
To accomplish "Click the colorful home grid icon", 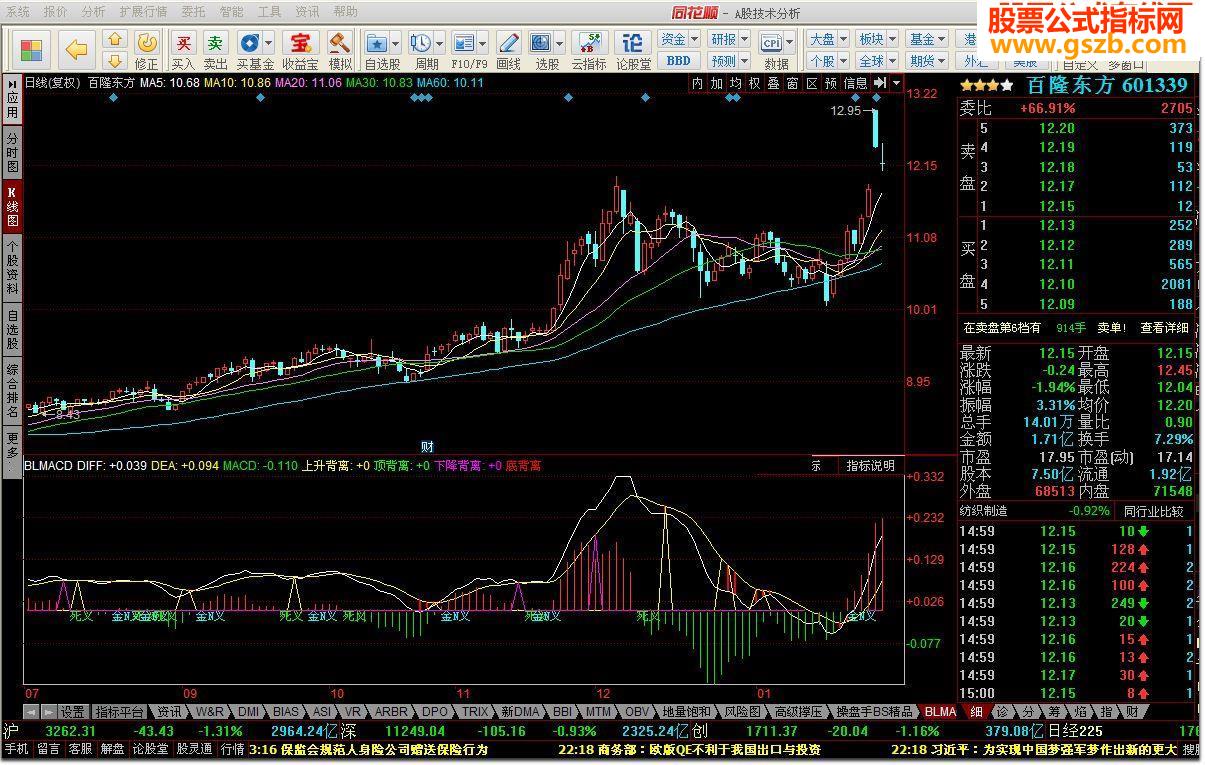I will click(x=31, y=49).
